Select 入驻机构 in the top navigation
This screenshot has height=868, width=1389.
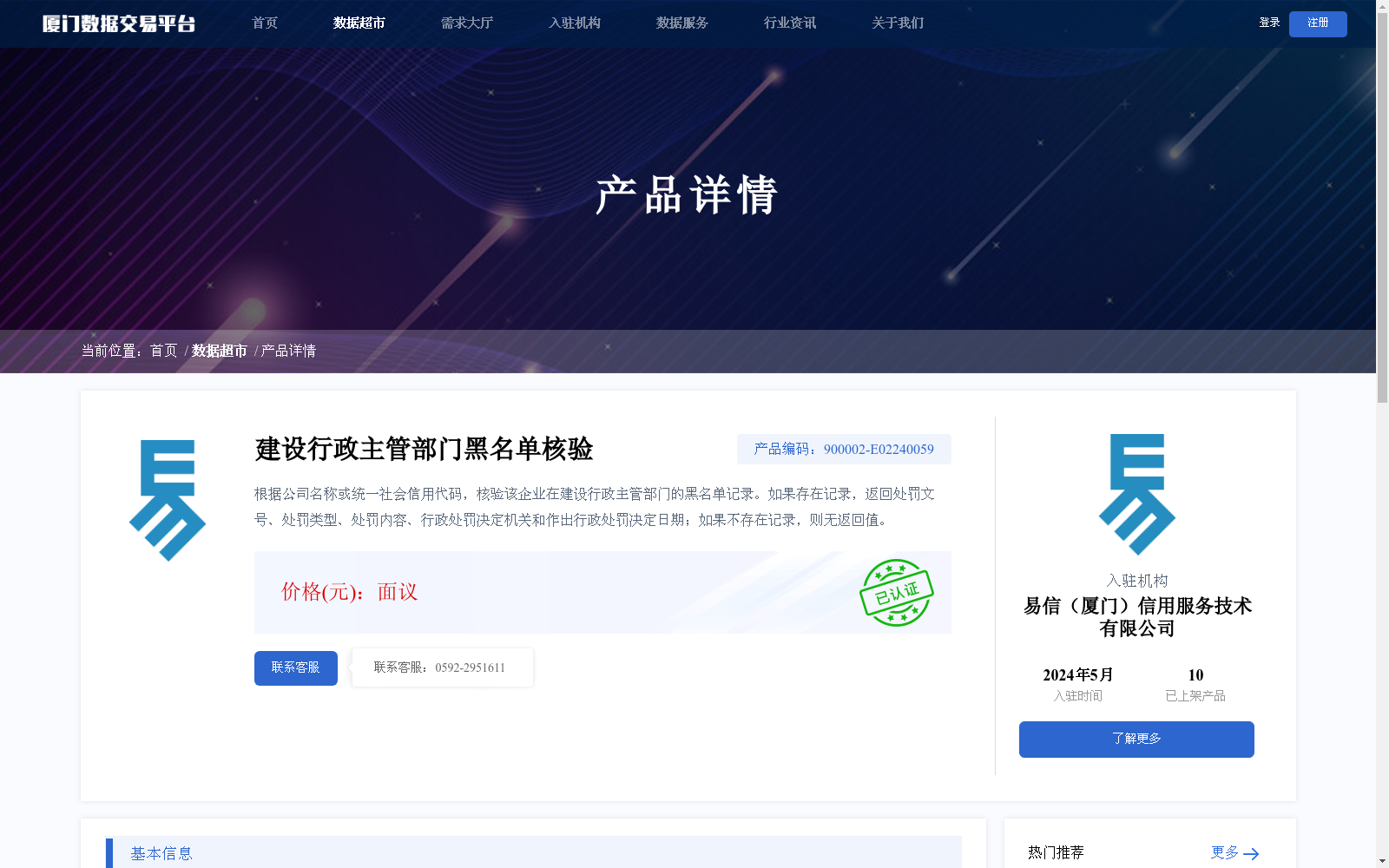(x=575, y=23)
